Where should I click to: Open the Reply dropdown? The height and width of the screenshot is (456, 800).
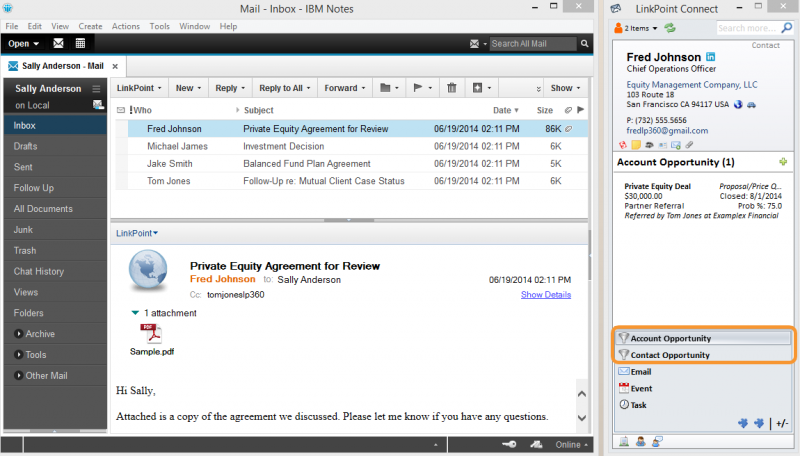click(230, 88)
